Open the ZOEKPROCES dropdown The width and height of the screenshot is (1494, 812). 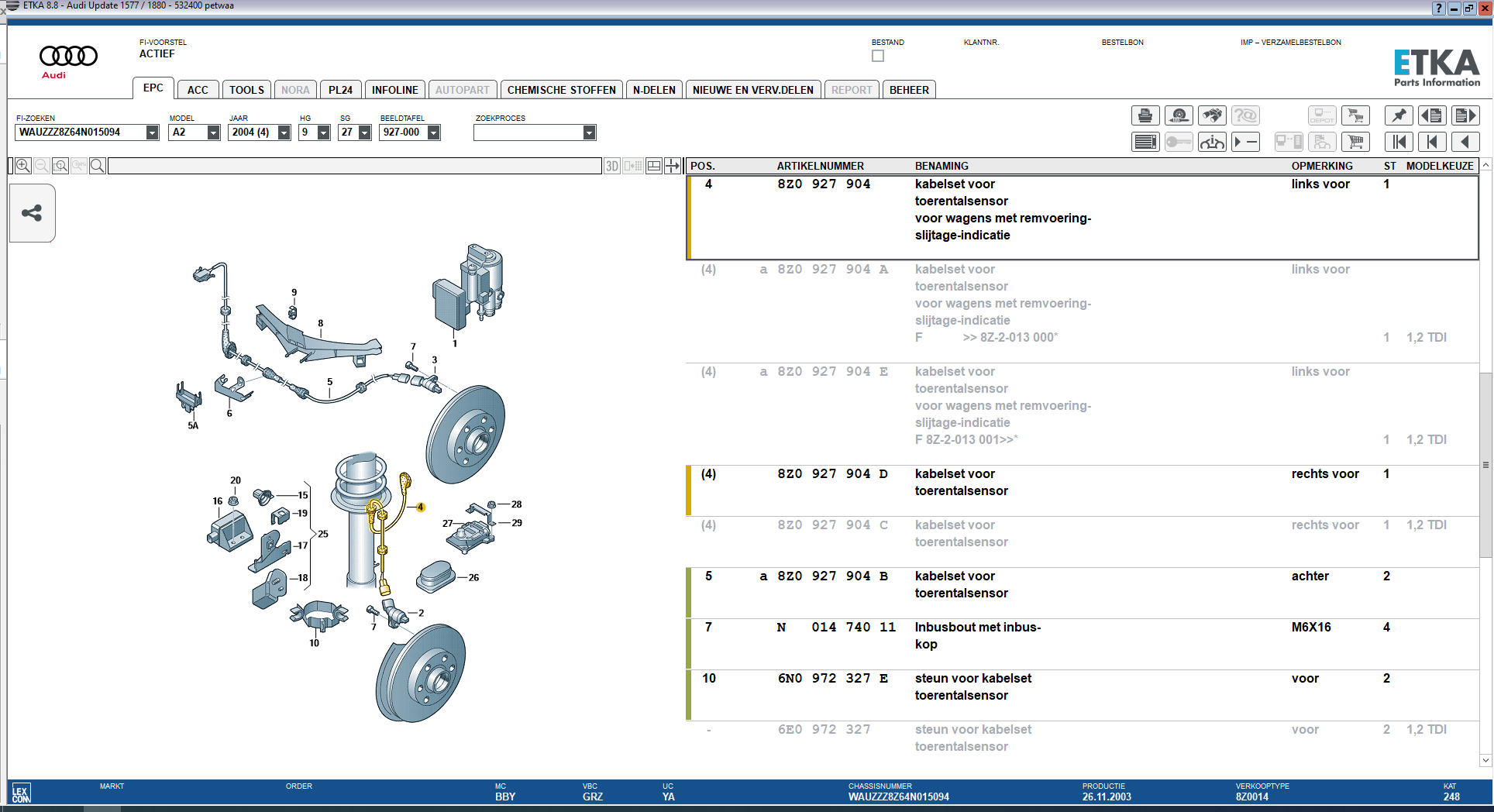click(590, 132)
